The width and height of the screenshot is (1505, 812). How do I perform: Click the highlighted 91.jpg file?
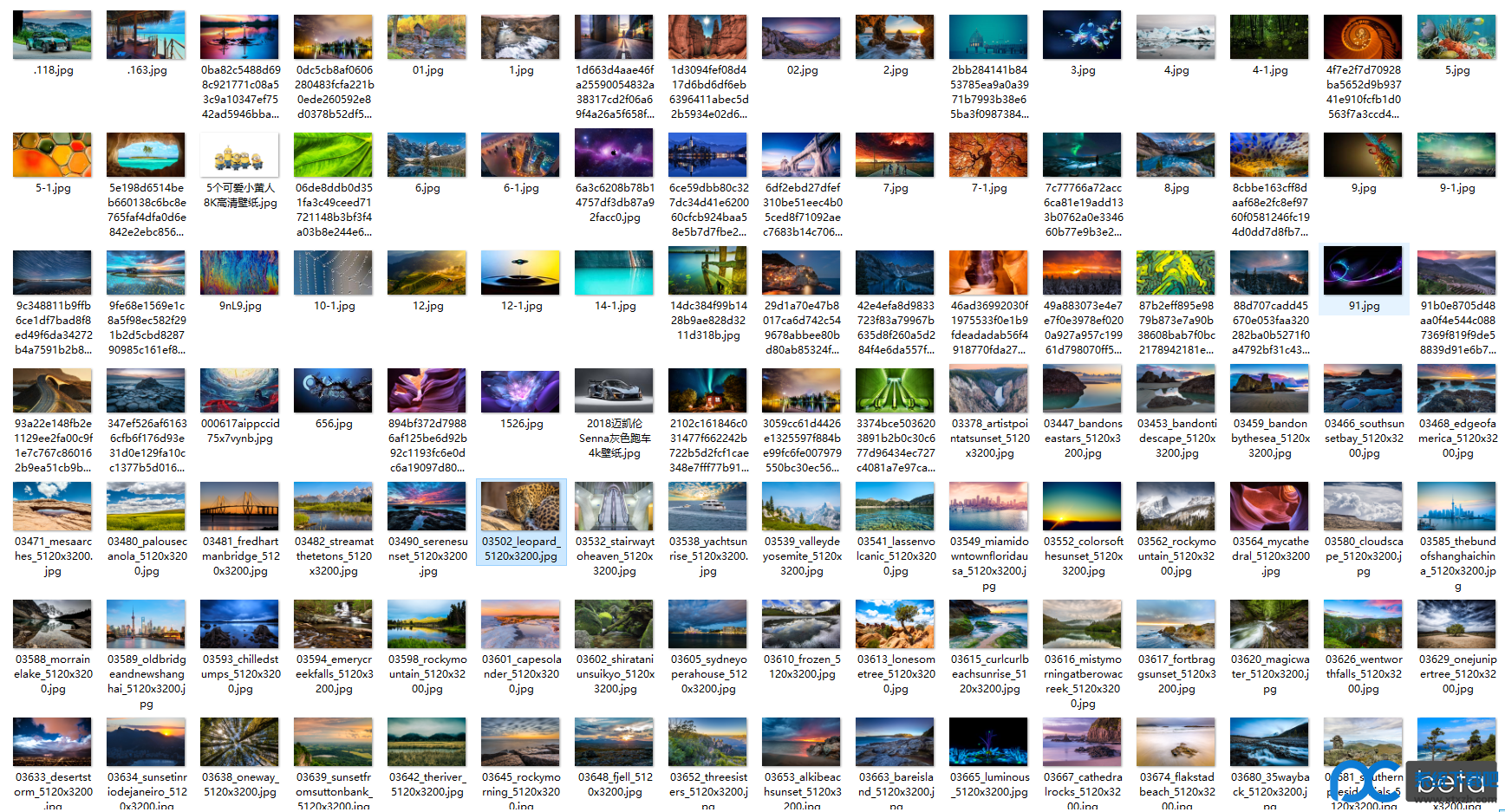click(x=1363, y=272)
